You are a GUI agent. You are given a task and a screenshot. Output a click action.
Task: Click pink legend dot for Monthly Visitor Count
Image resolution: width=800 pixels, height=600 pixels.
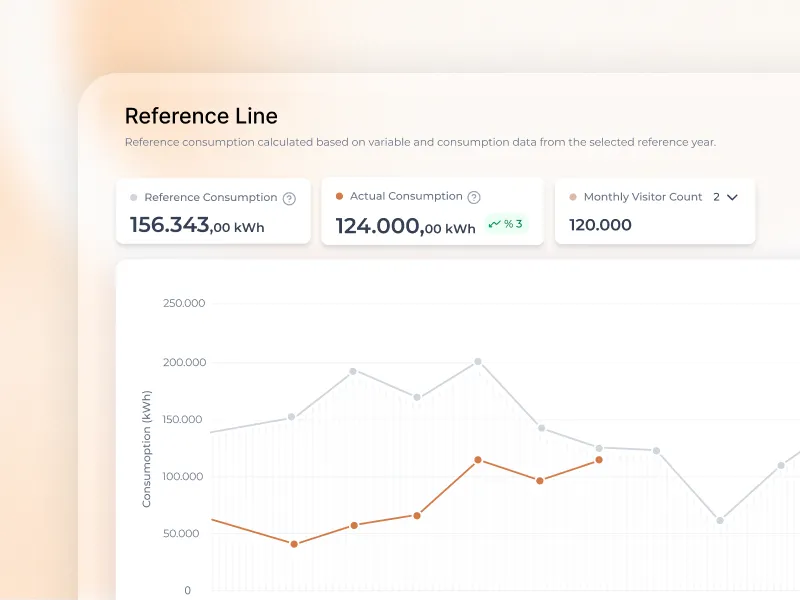pyautogui.click(x=573, y=198)
